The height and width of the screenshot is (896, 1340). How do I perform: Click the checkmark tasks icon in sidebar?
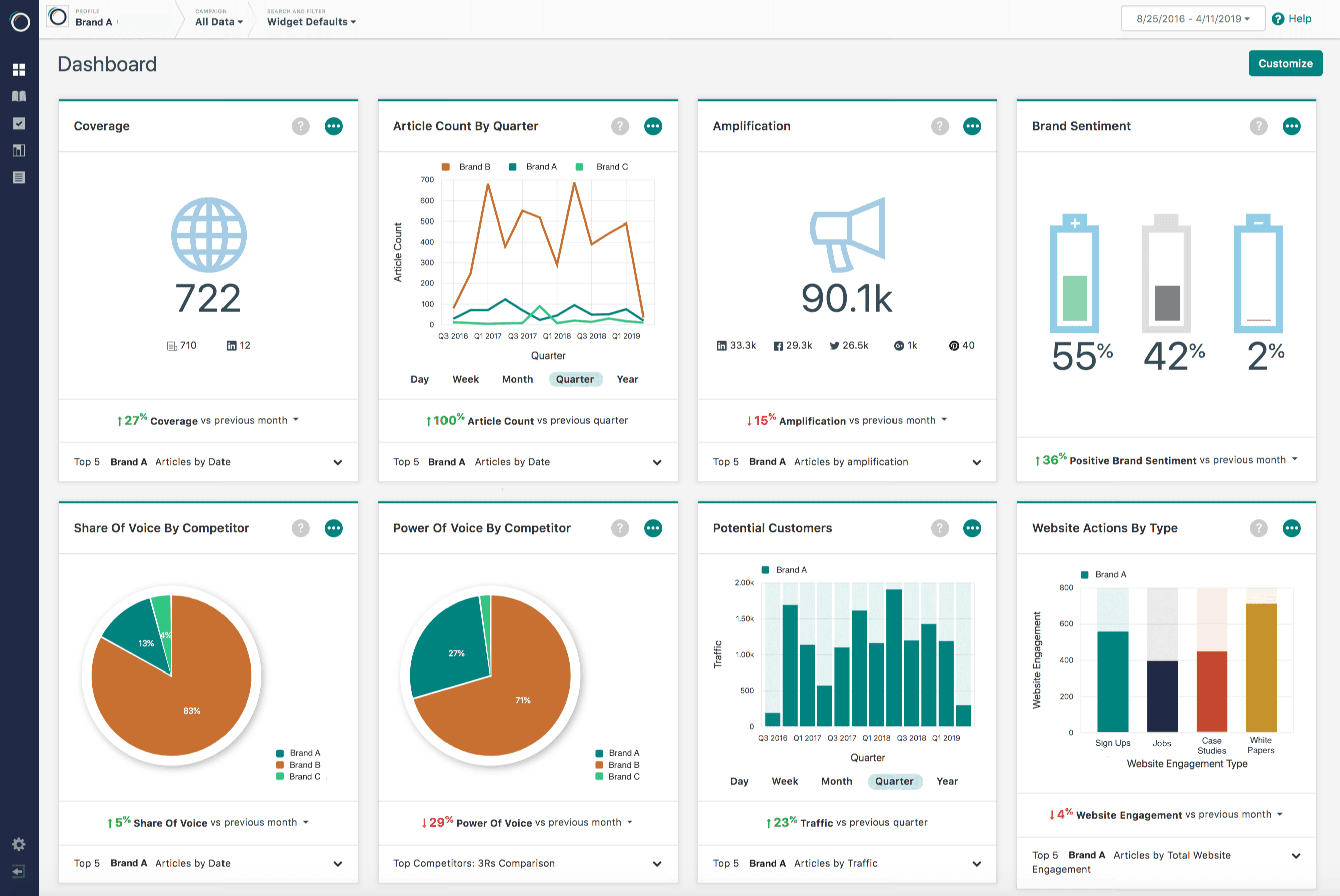click(x=18, y=123)
